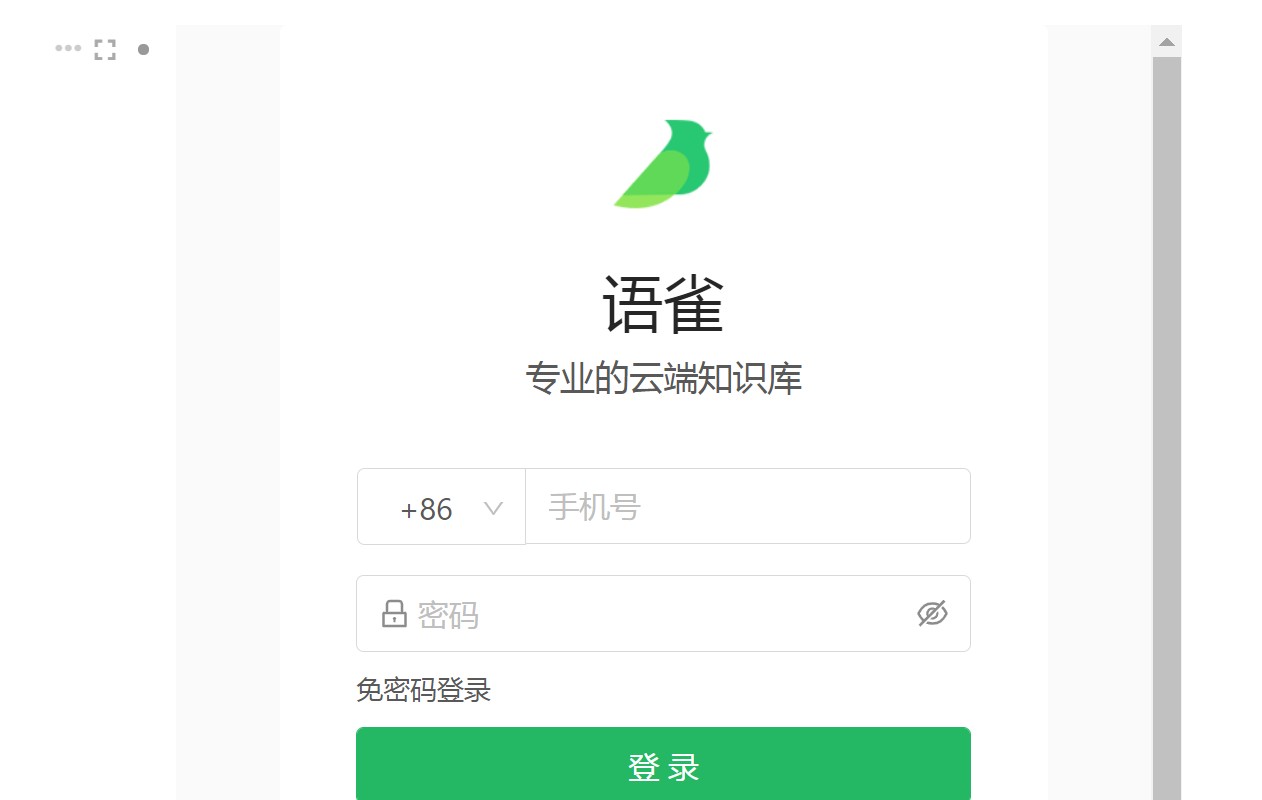
Task: Click the green Yuque bird logo
Action: [x=663, y=164]
